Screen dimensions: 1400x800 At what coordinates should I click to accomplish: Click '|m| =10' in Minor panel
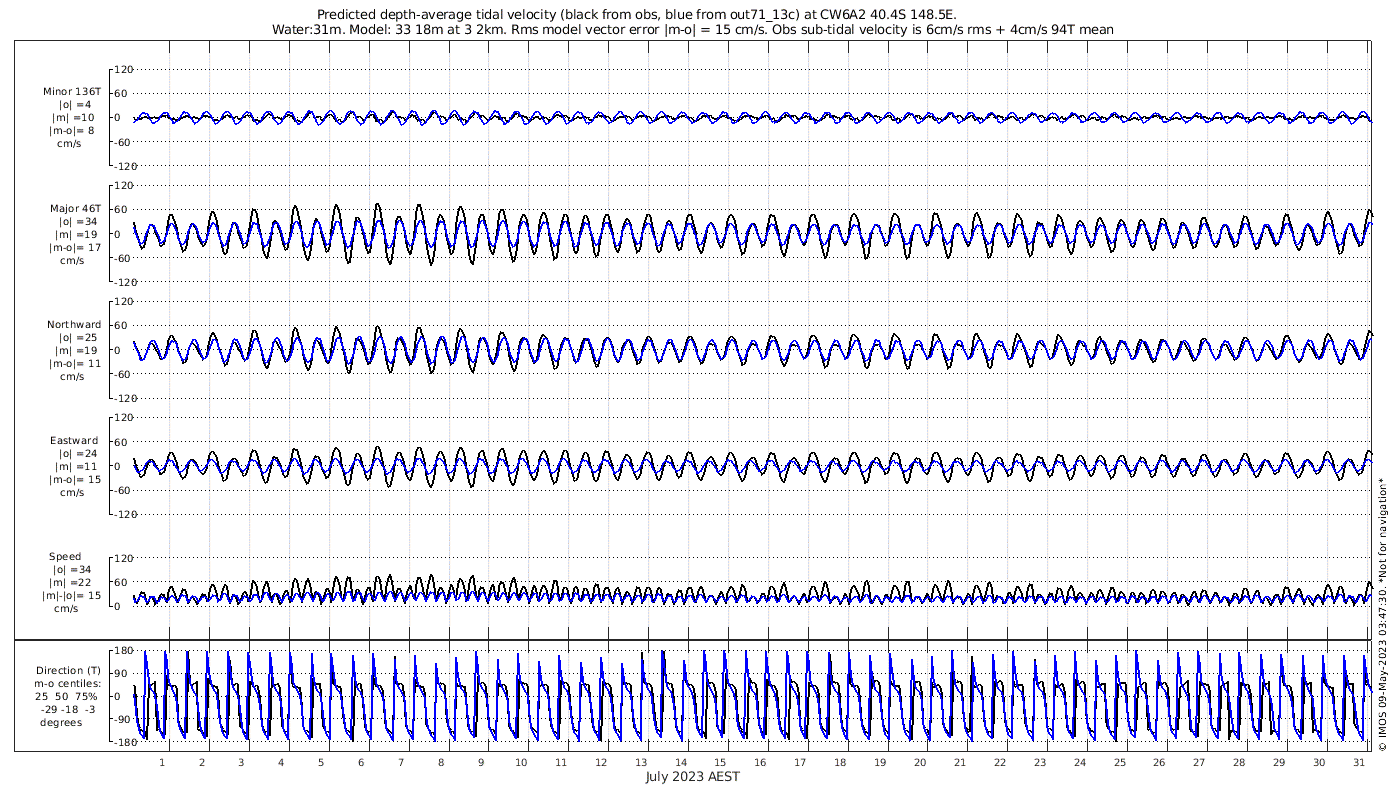(74, 118)
